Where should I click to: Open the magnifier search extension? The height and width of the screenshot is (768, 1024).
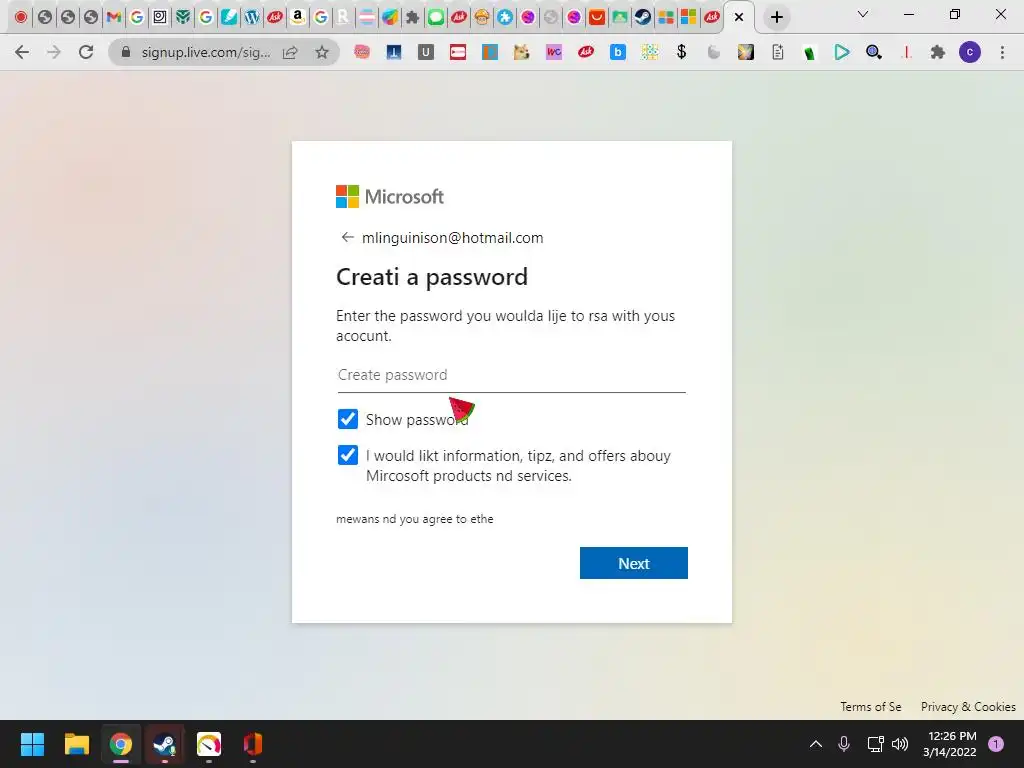pos(874,52)
